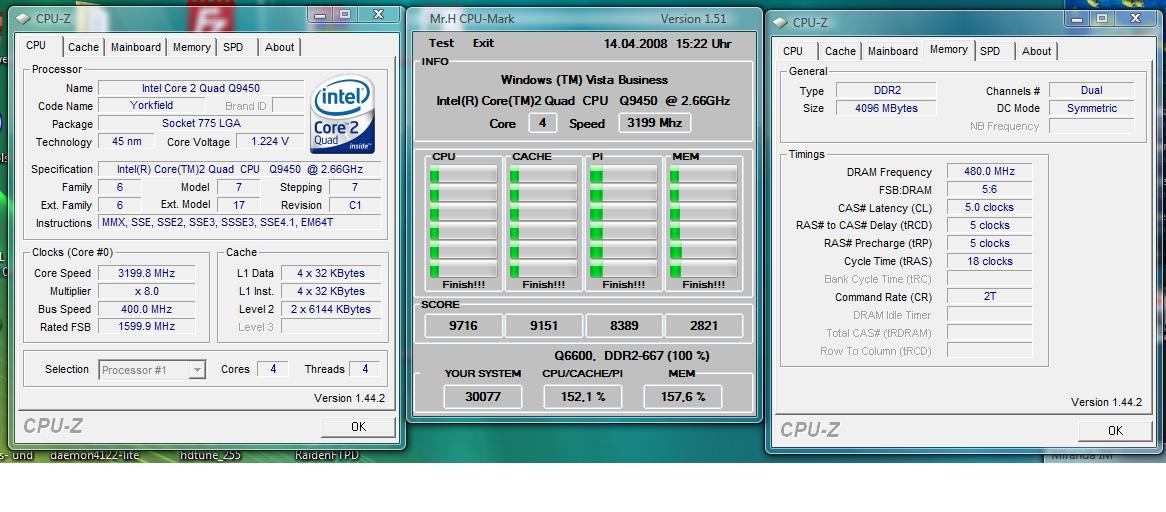The image size is (1166, 512).
Task: Click the MEM score field 2821
Action: (703, 325)
